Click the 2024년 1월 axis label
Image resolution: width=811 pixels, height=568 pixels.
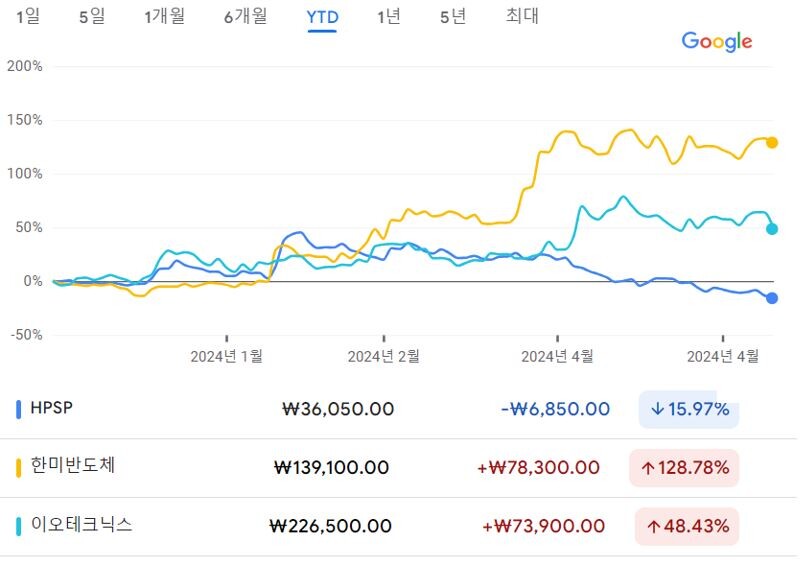(x=227, y=356)
